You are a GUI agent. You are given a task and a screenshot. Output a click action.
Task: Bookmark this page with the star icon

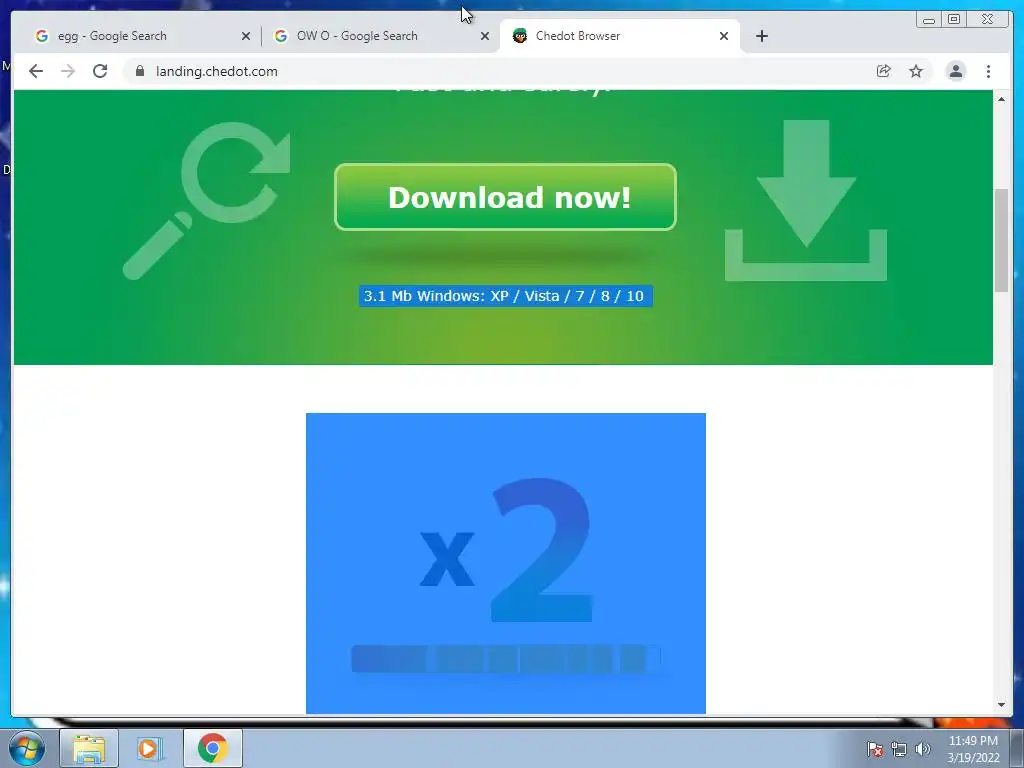[x=916, y=71]
